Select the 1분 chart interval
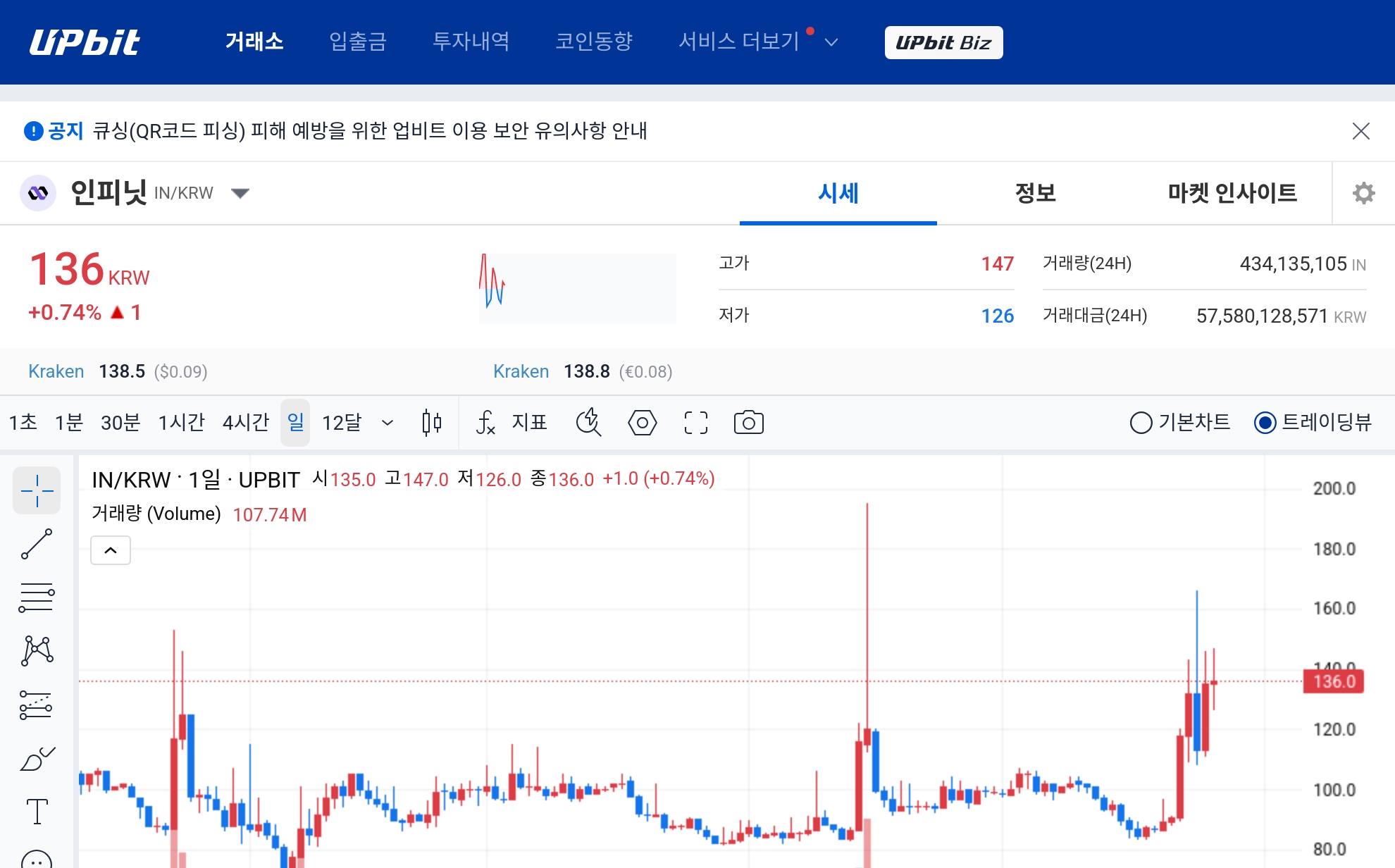 [x=69, y=422]
